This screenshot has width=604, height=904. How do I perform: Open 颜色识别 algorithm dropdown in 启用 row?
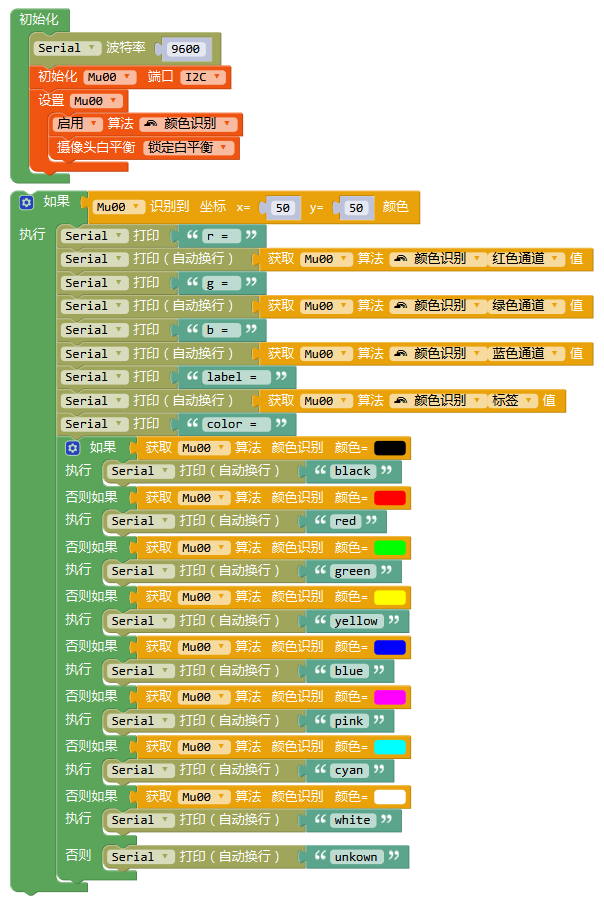[188, 123]
